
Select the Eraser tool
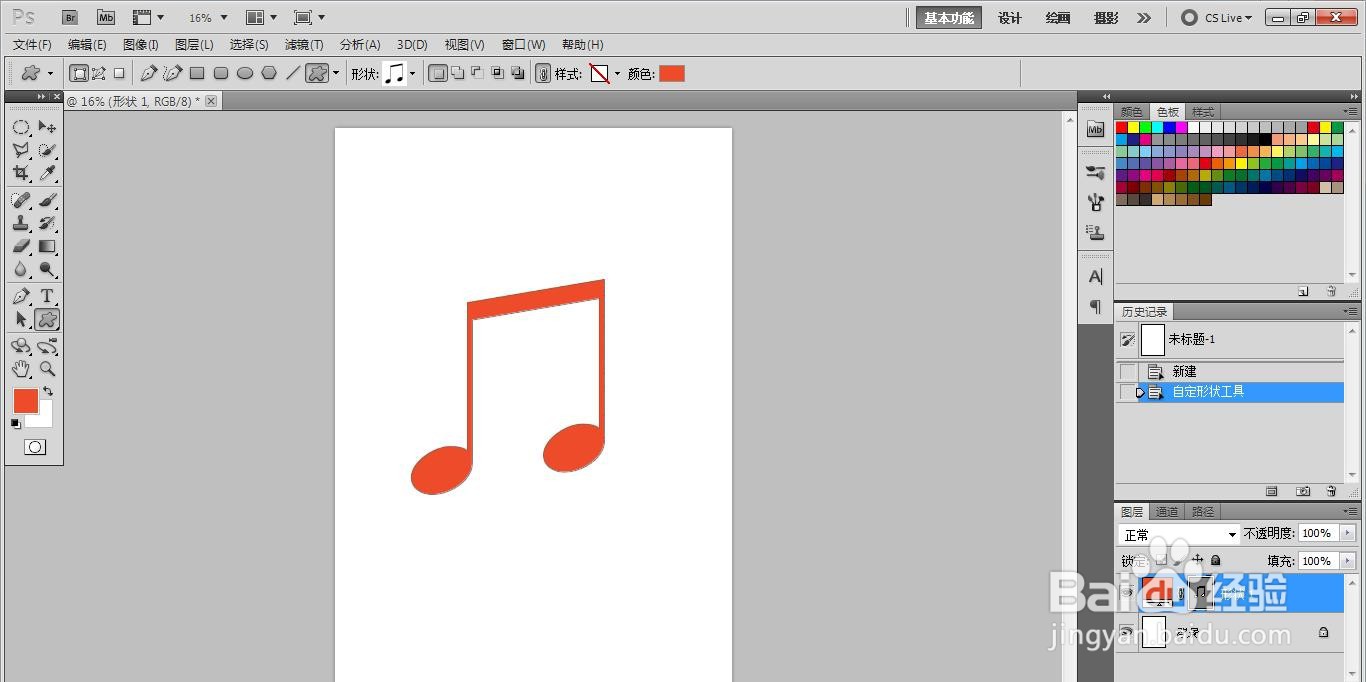point(21,246)
